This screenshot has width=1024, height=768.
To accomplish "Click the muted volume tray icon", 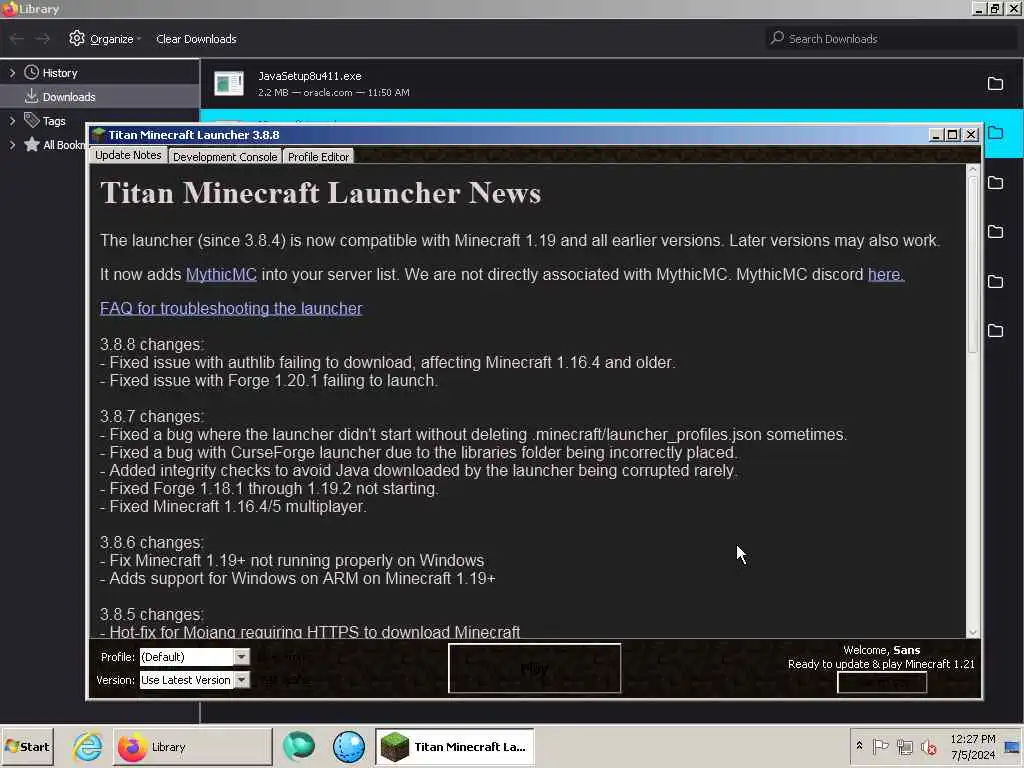I will coord(929,746).
